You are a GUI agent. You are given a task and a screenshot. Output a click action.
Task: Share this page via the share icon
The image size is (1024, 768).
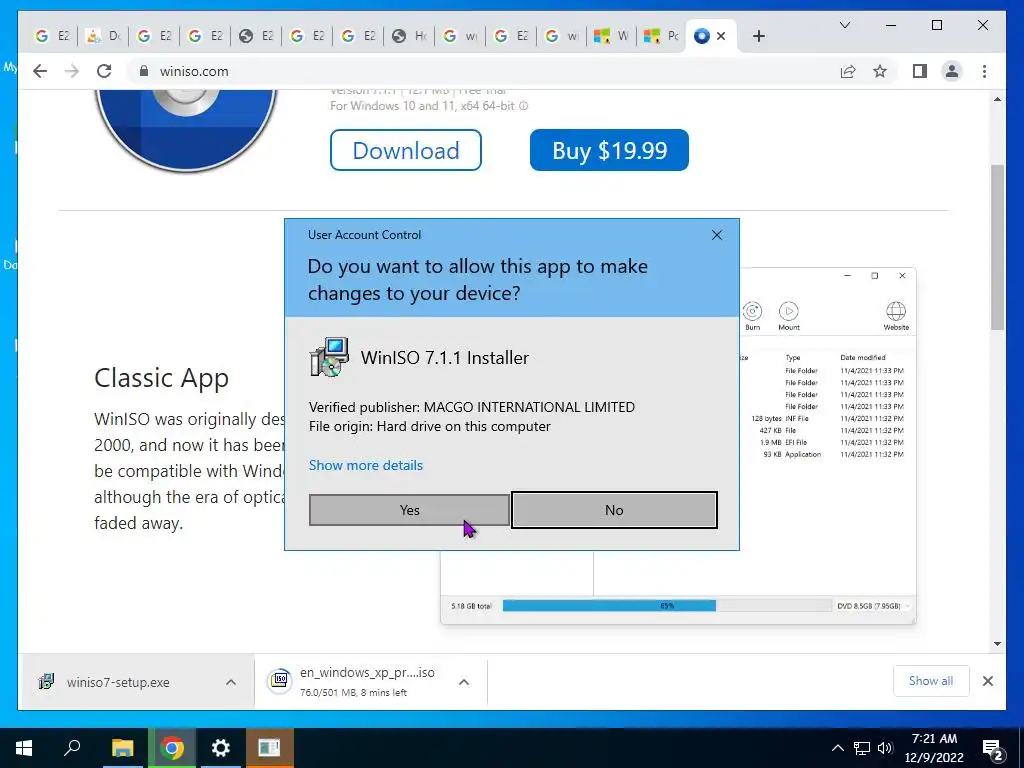tap(848, 71)
